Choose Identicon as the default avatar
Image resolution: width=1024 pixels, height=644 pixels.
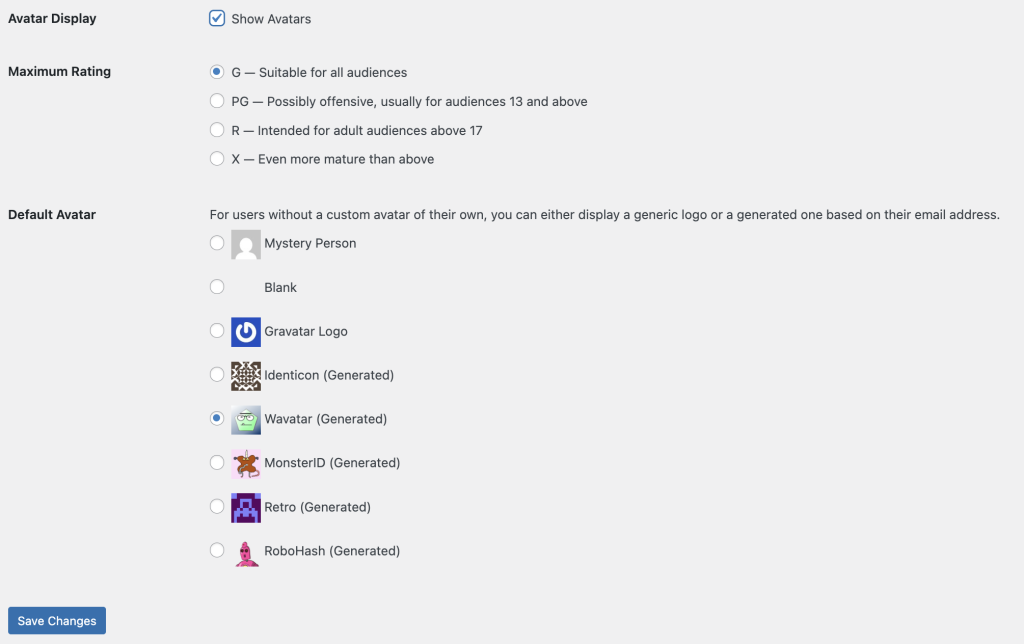[217, 375]
